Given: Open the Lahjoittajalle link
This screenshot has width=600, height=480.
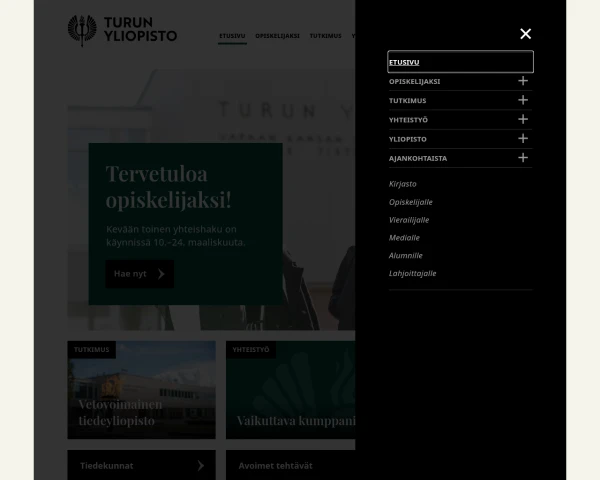Looking at the screenshot, I should coord(412,273).
